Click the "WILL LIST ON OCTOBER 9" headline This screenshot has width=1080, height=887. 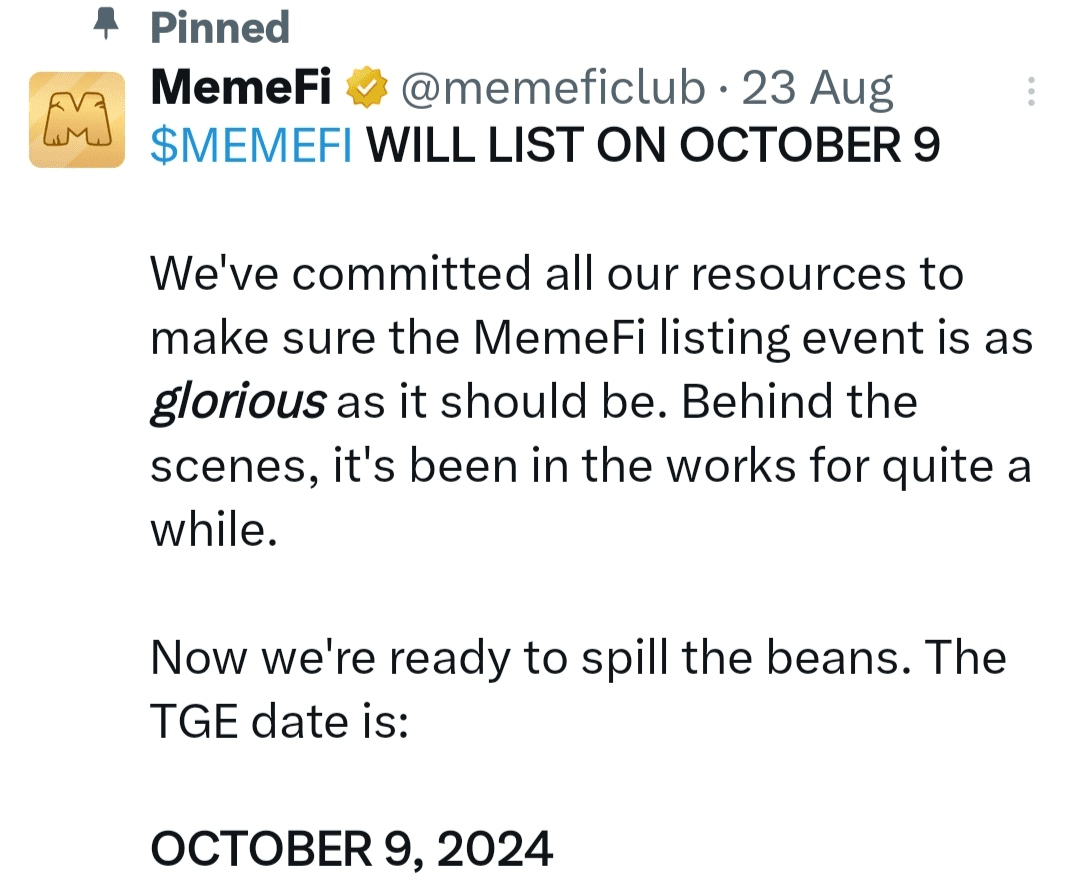tap(654, 147)
